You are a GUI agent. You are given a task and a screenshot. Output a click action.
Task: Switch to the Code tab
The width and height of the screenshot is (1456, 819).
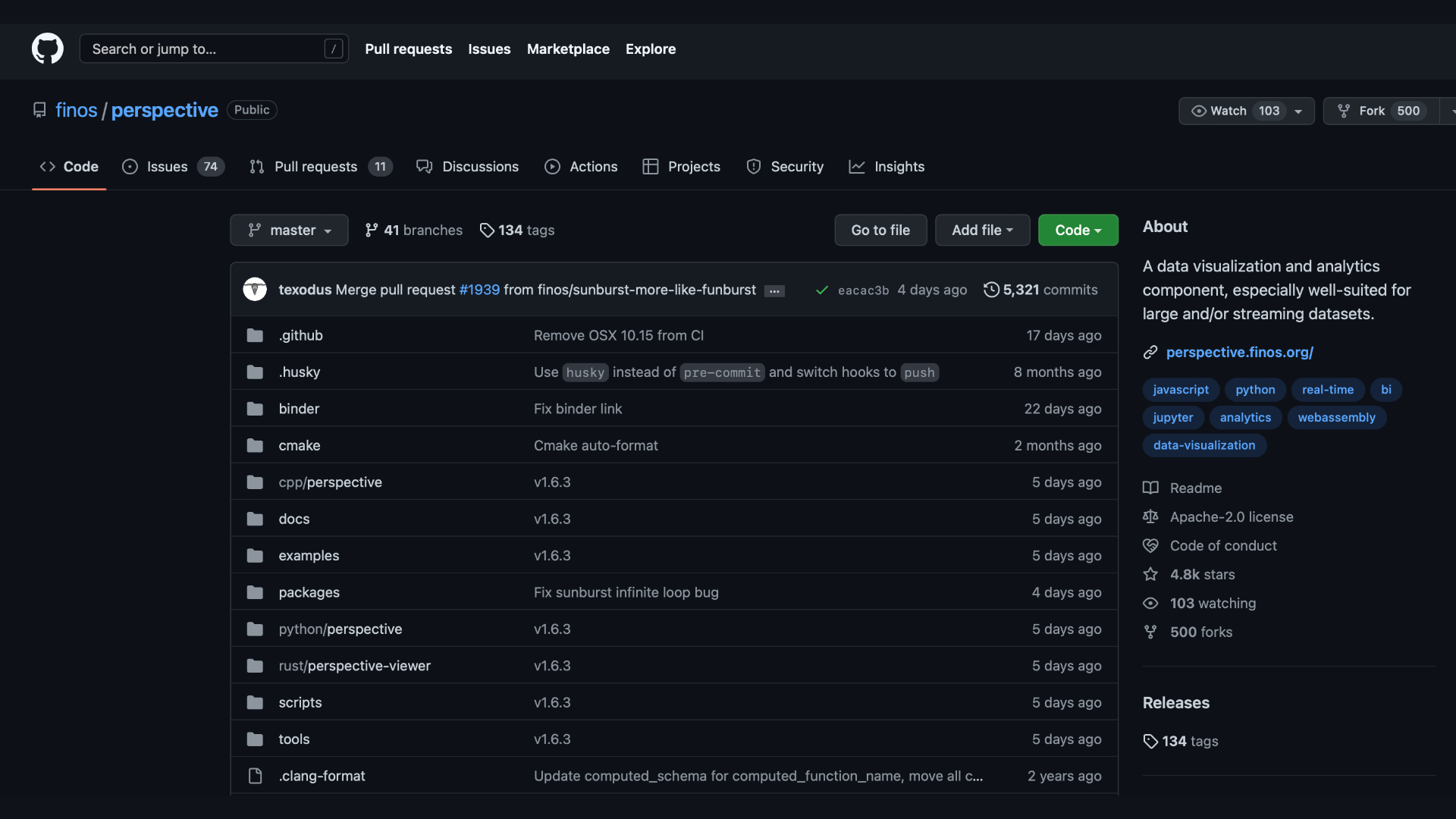pos(69,167)
